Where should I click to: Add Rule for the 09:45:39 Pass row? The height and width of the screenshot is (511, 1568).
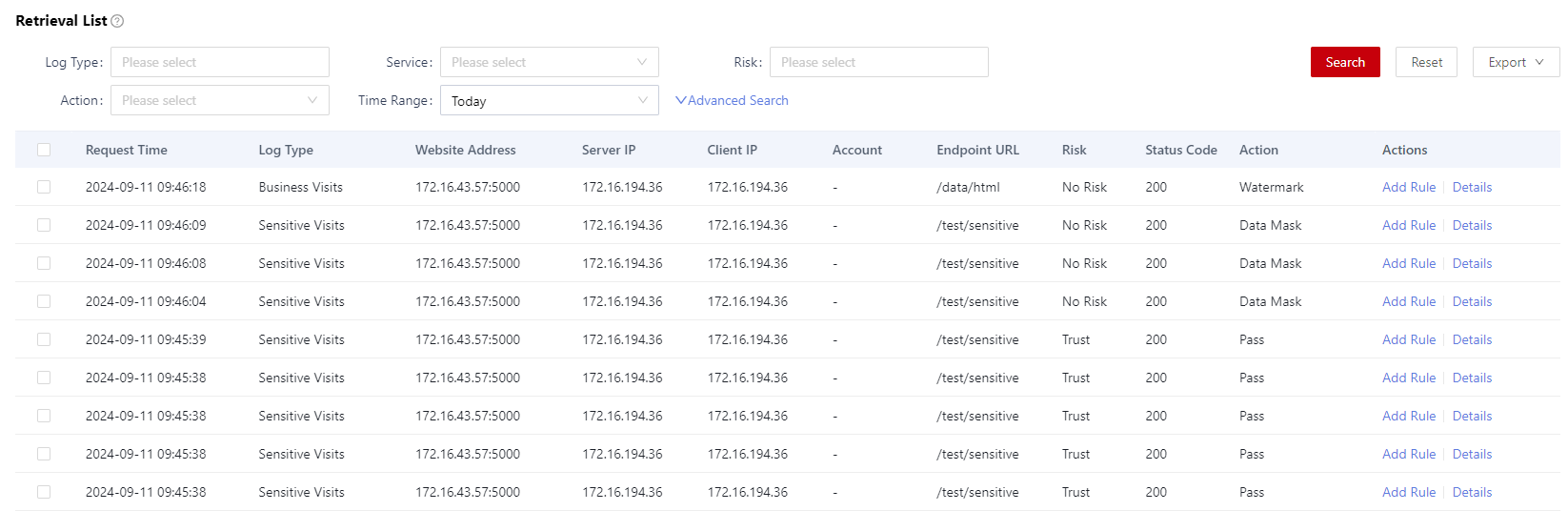1409,339
